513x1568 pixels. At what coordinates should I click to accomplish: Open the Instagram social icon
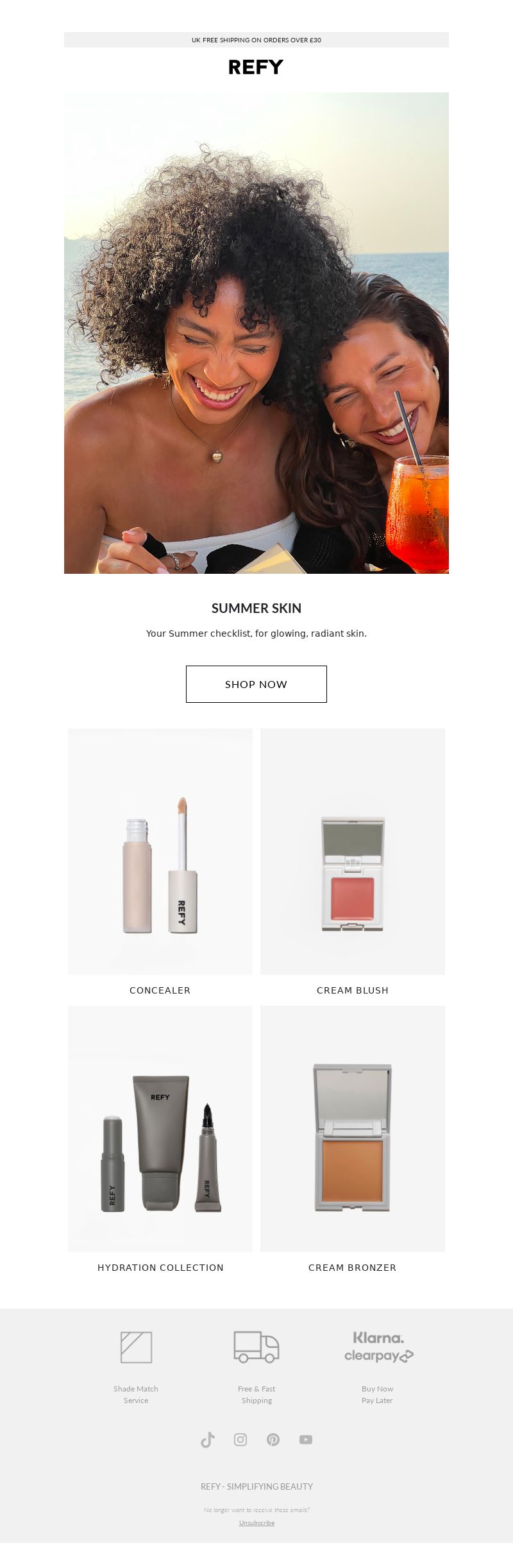point(240,1440)
